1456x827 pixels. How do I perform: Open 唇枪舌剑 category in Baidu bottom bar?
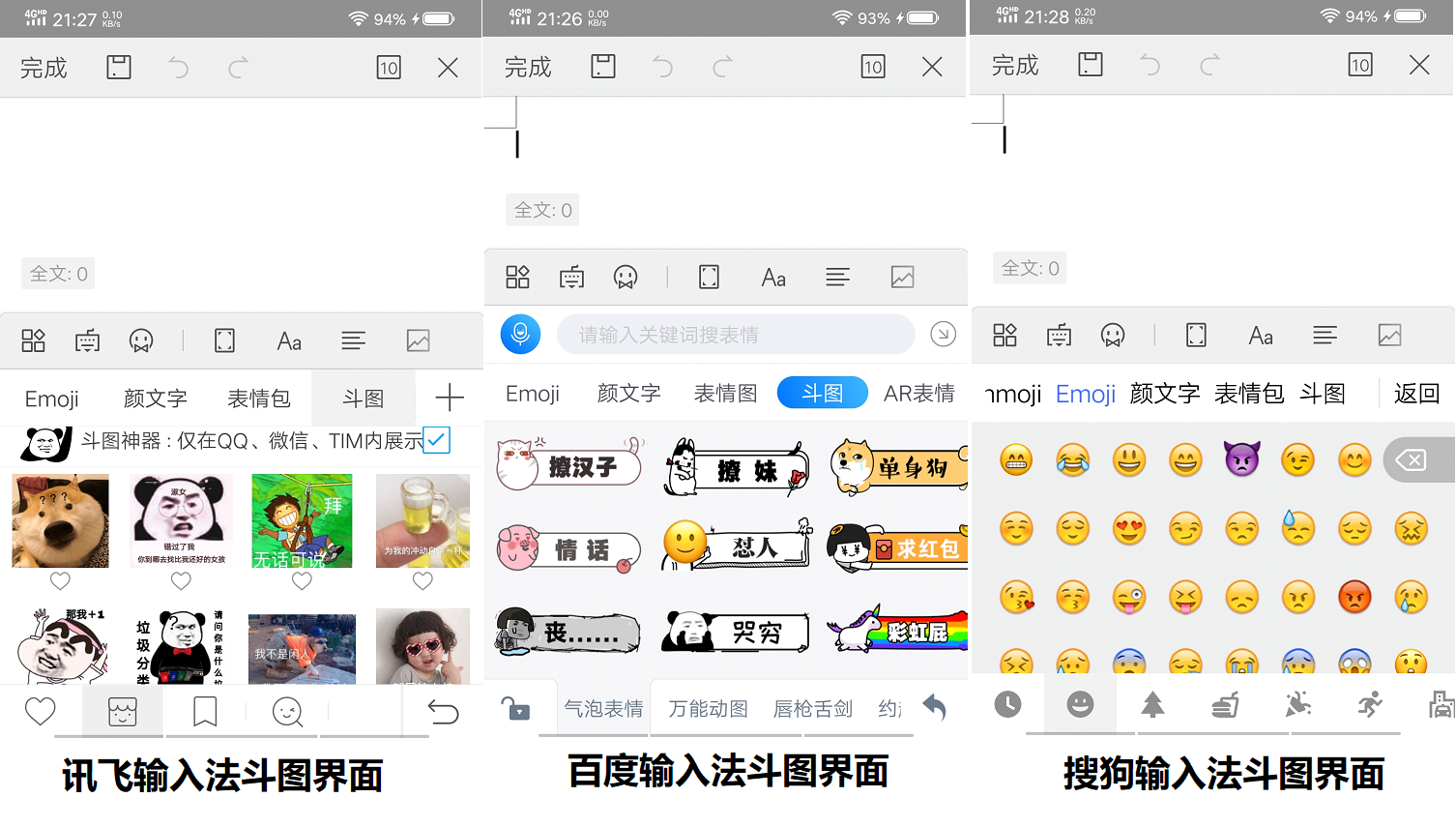[813, 709]
